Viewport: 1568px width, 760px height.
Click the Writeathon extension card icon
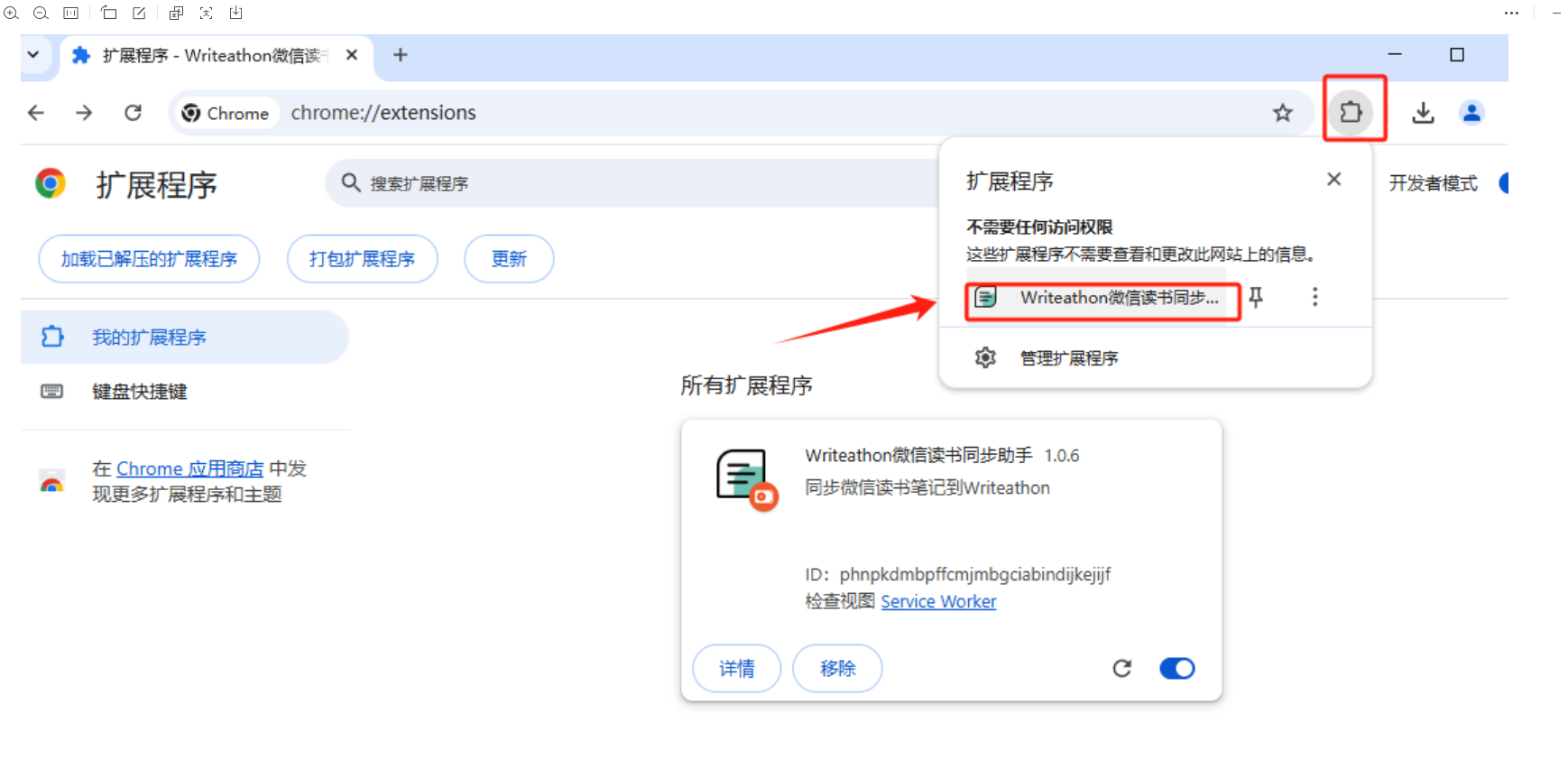coord(745,479)
